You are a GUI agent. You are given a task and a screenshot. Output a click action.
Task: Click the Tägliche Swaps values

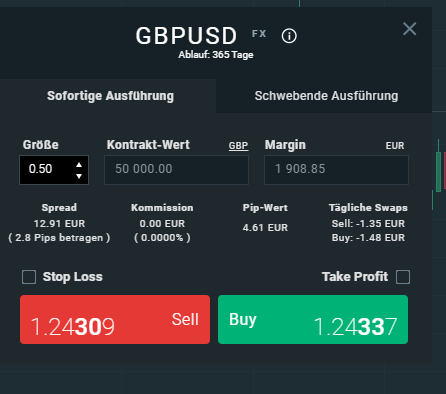coord(368,230)
